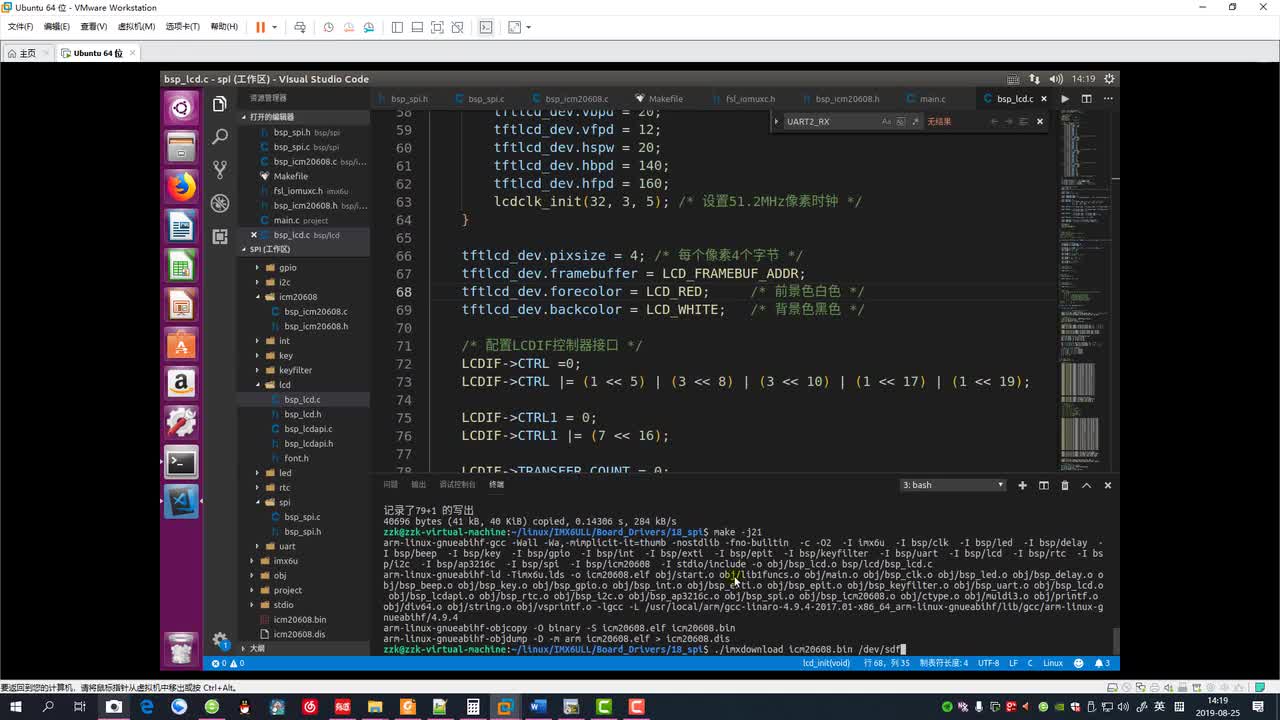Open notifications bell in status bar
Viewport: 1280px width, 720px height.
pyautogui.click(x=1101, y=663)
